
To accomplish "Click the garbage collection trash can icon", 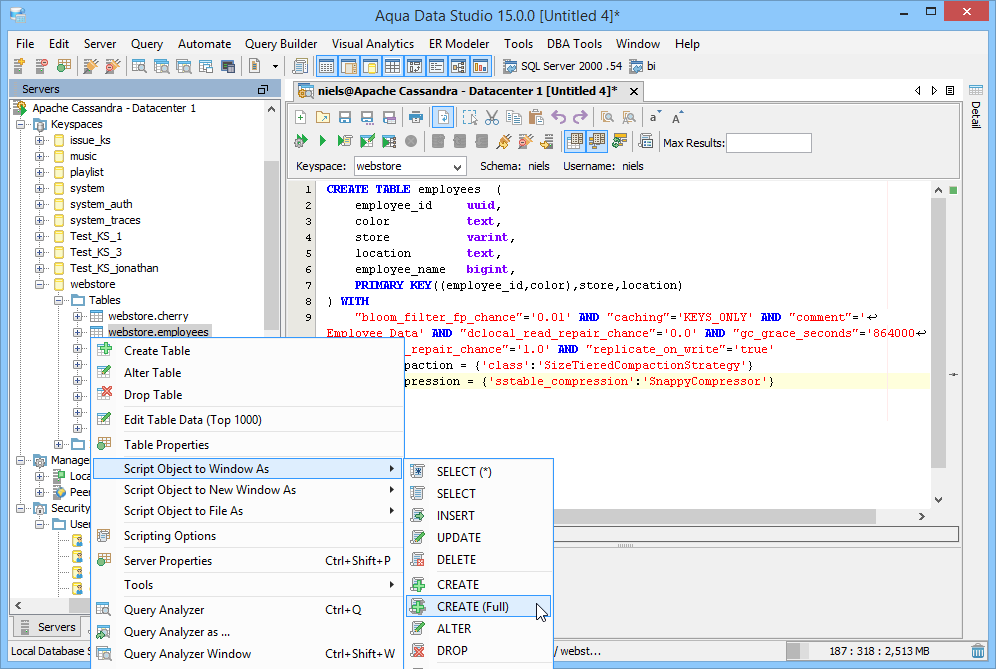I will (x=978, y=651).
